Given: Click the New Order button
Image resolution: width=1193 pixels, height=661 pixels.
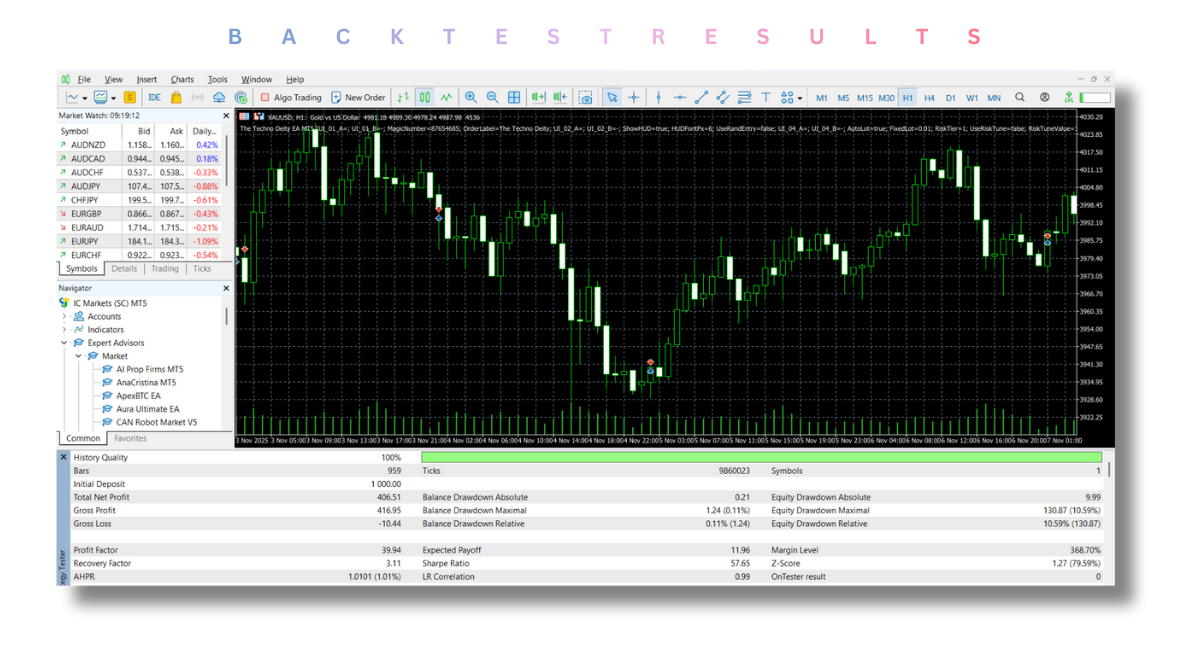Looking at the screenshot, I should (358, 97).
